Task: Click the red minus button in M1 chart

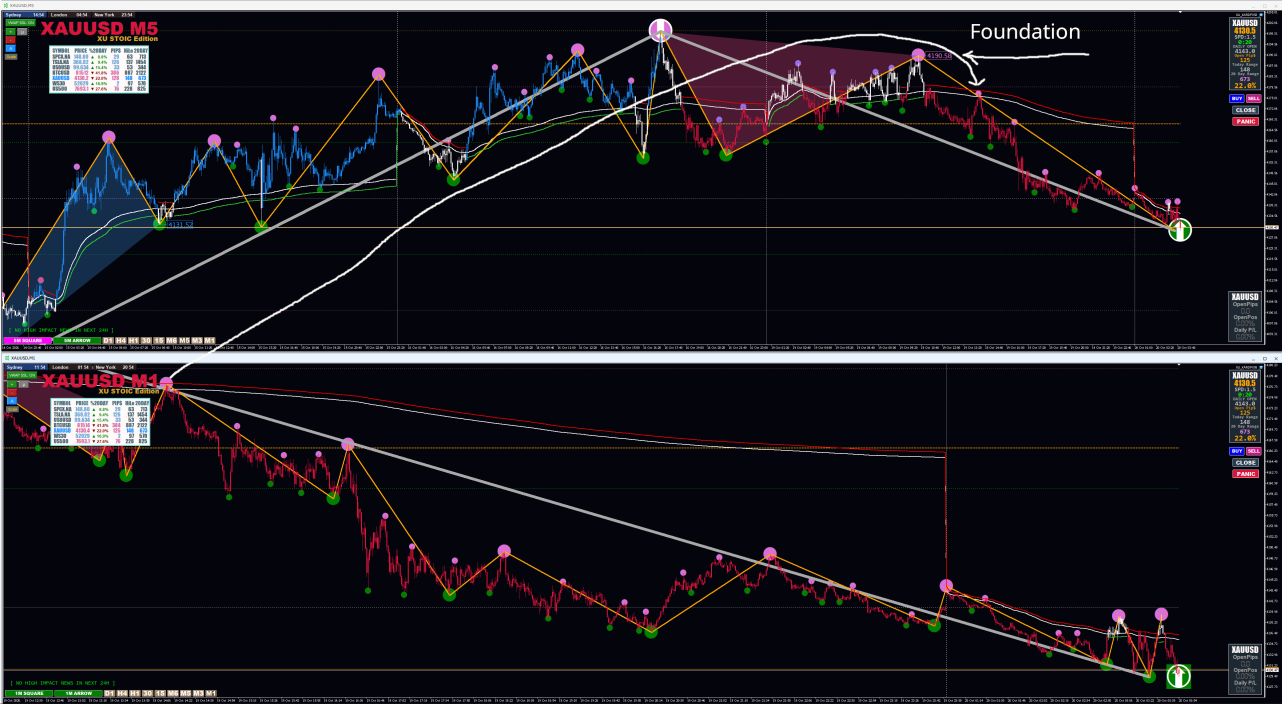Action: (12, 393)
